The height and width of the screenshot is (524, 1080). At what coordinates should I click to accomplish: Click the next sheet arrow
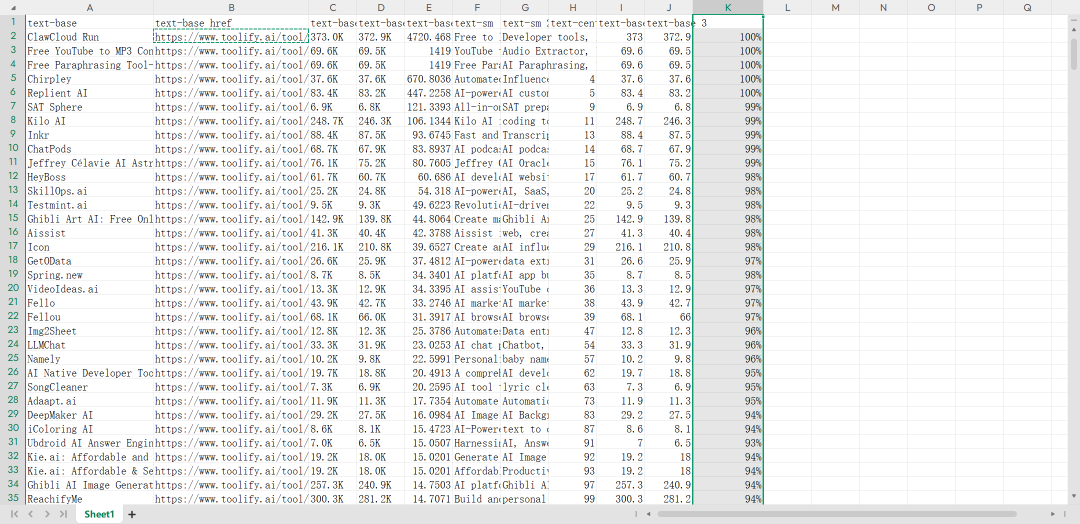[47, 514]
